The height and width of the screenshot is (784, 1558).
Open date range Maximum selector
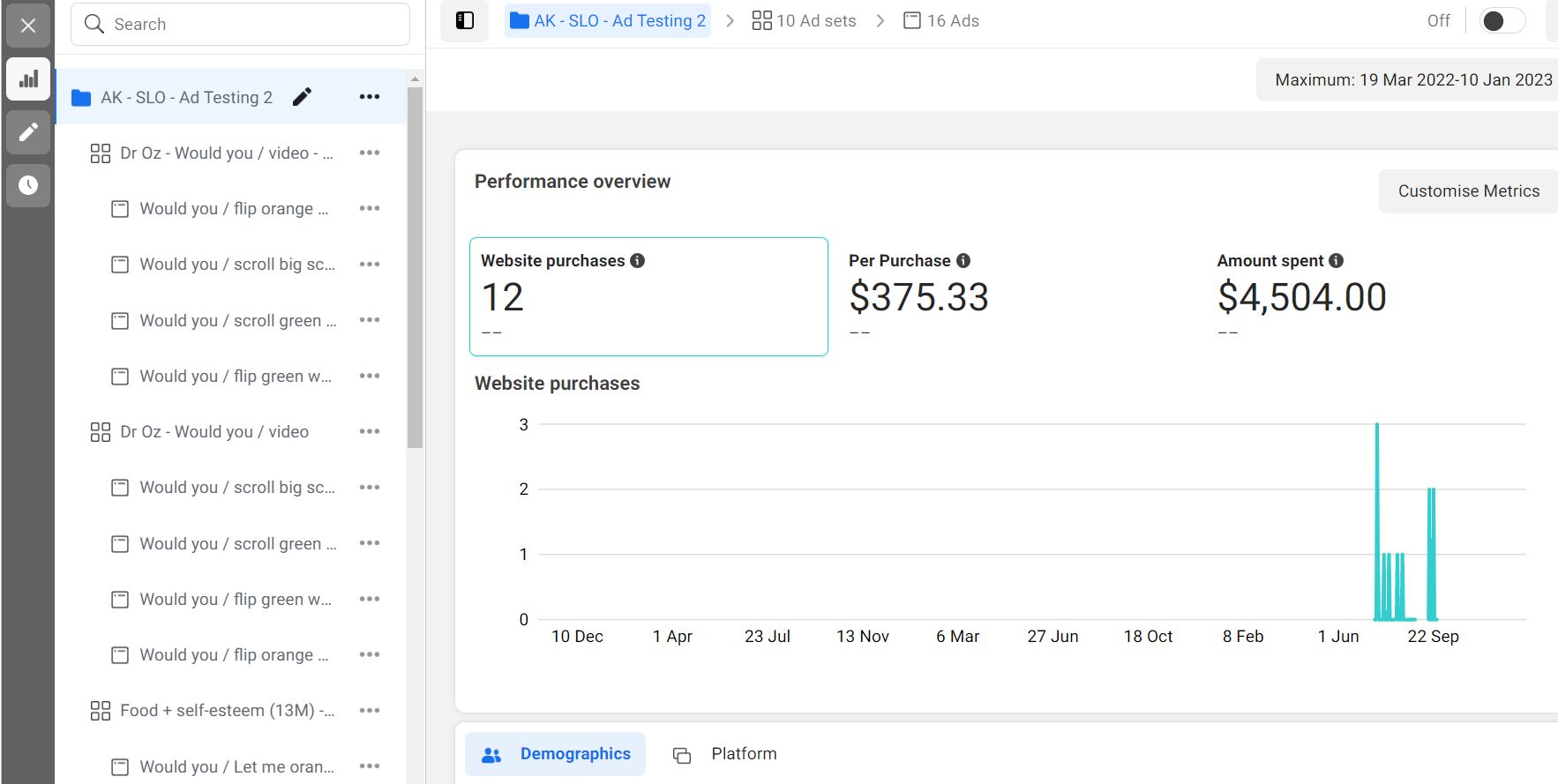click(x=1412, y=80)
